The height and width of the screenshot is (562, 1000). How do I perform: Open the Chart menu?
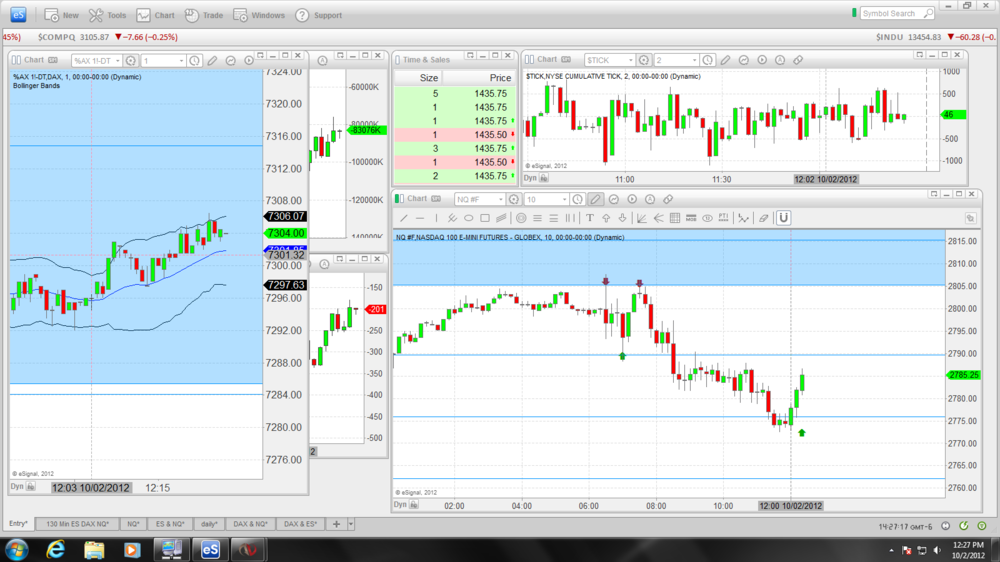point(156,15)
